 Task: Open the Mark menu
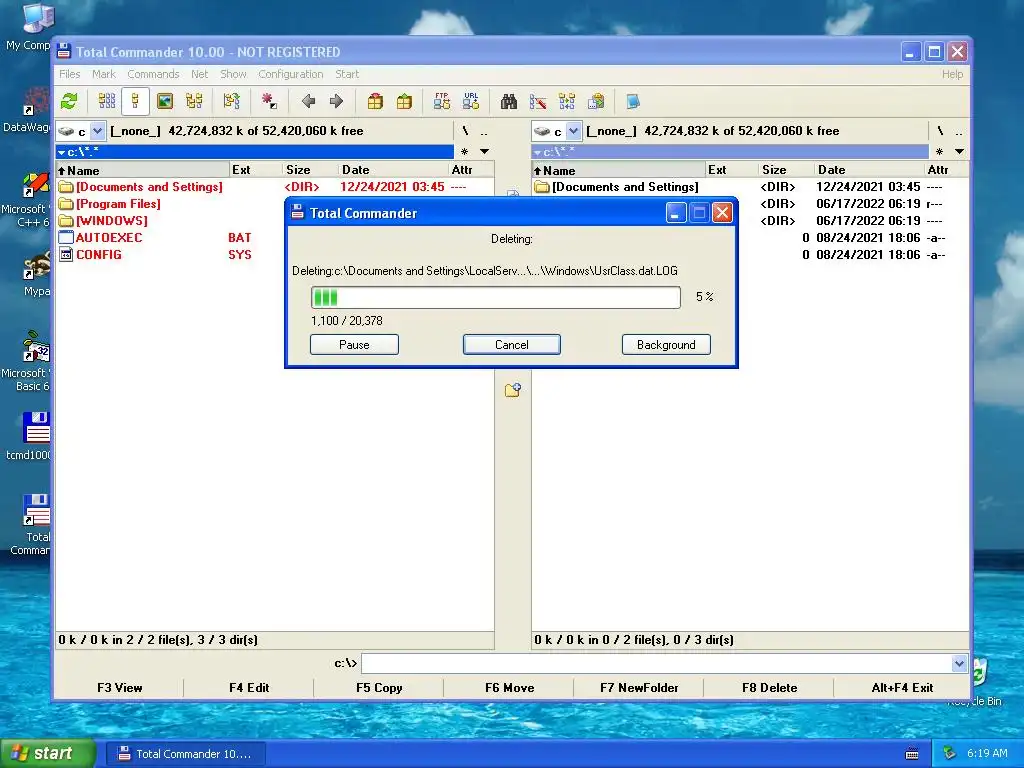coord(103,74)
